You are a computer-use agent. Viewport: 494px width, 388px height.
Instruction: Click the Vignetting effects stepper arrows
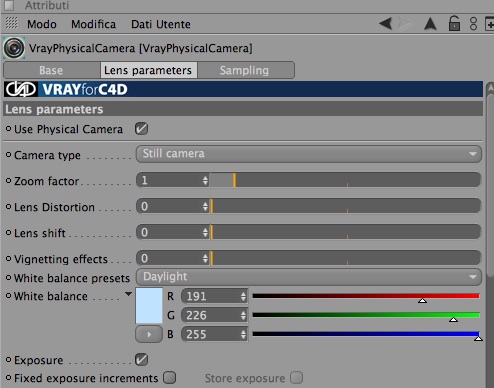(x=205, y=258)
